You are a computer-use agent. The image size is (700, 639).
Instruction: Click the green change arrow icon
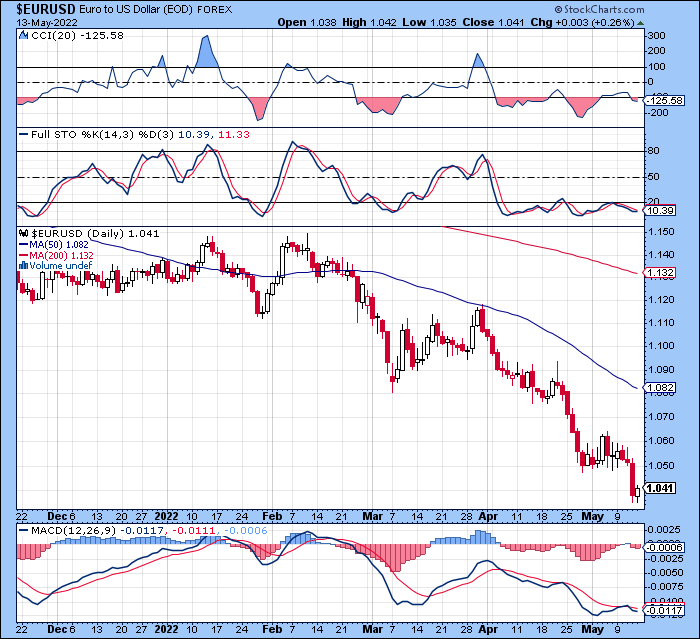click(641, 23)
